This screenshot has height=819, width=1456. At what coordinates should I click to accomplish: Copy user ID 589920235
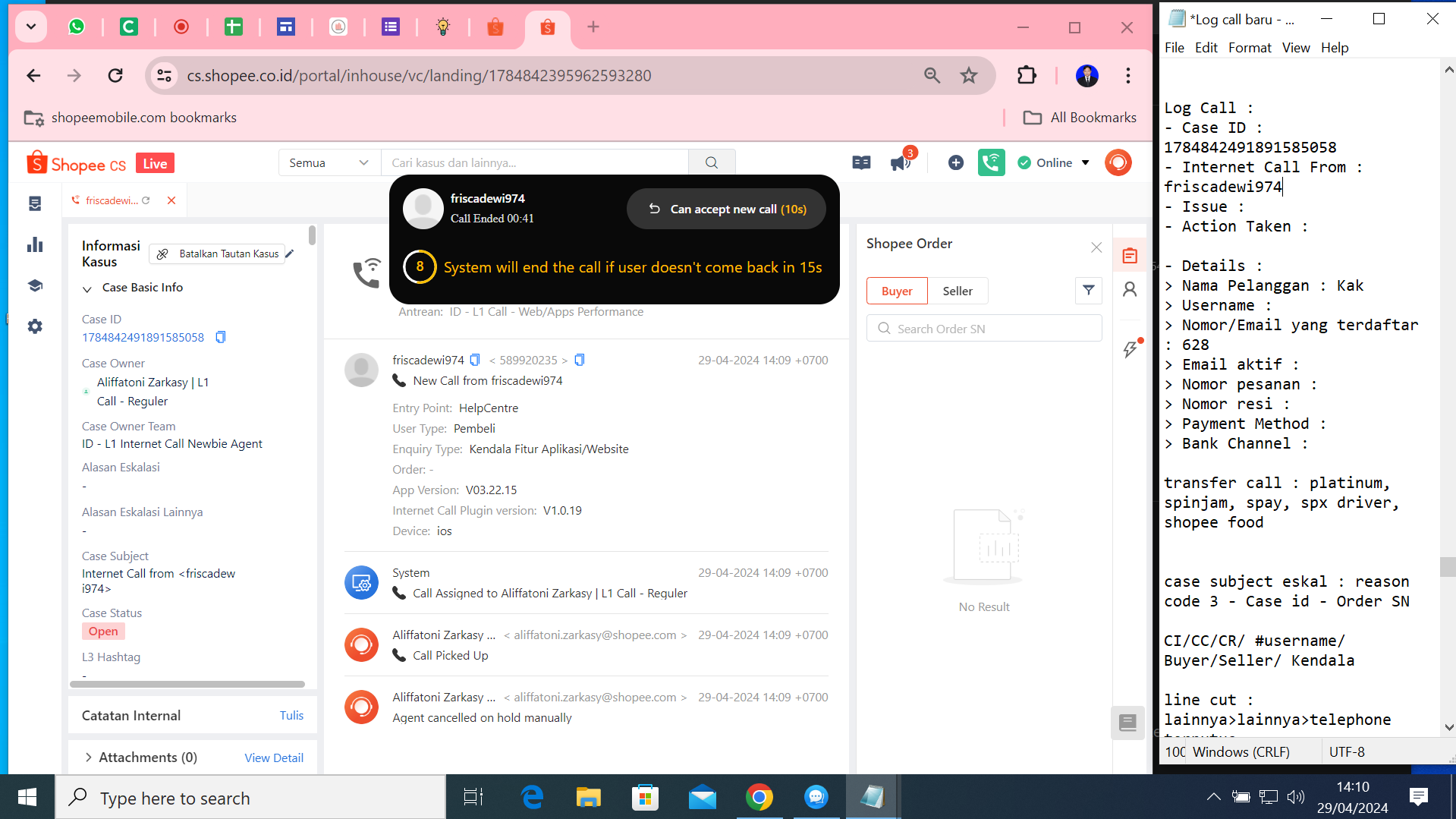580,360
